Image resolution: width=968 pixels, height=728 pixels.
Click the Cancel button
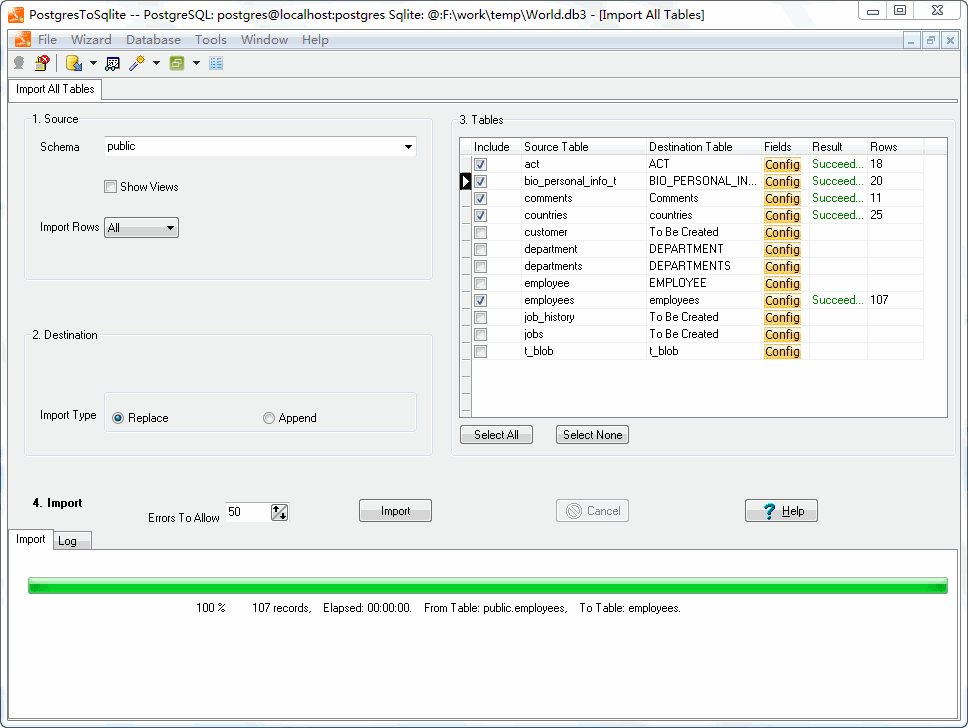tap(593, 511)
